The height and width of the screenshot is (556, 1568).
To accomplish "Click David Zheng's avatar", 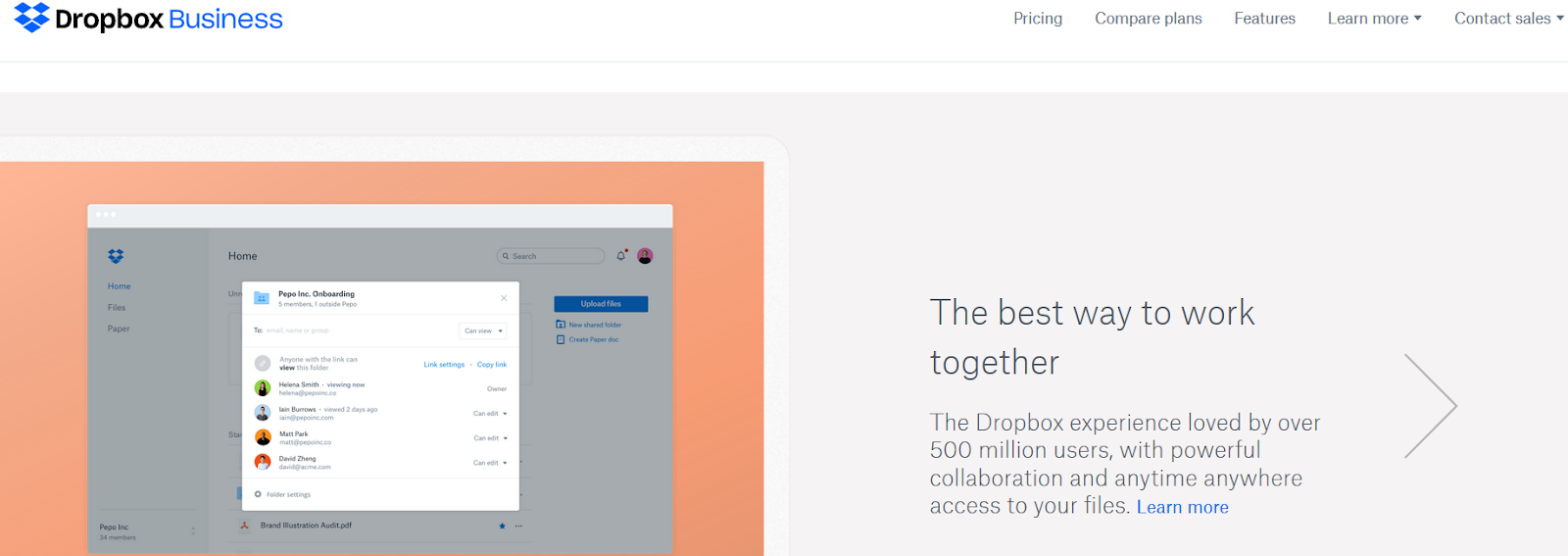I will tap(263, 462).
